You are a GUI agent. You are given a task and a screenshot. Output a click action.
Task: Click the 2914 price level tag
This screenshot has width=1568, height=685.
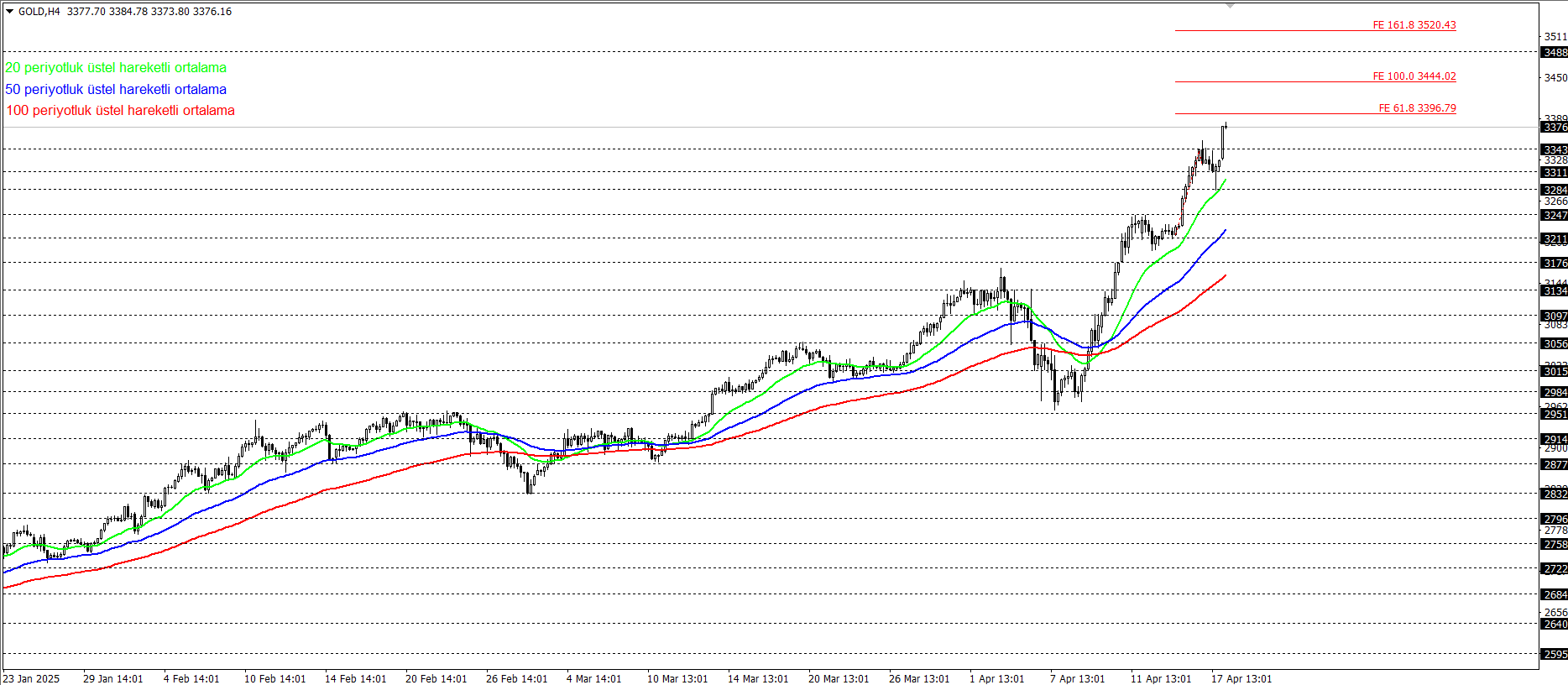[1555, 440]
